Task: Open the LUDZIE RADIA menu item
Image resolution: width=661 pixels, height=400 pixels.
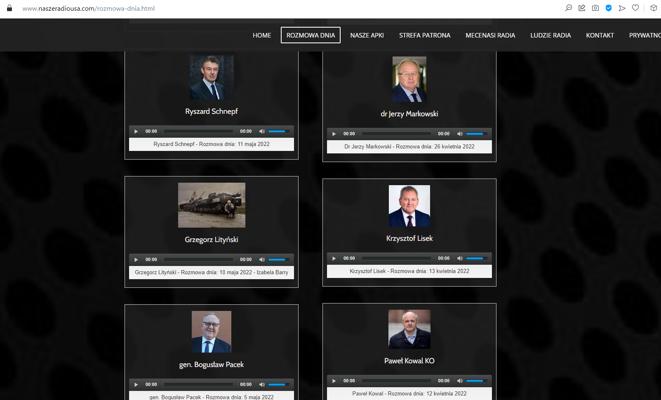Action: pos(551,35)
